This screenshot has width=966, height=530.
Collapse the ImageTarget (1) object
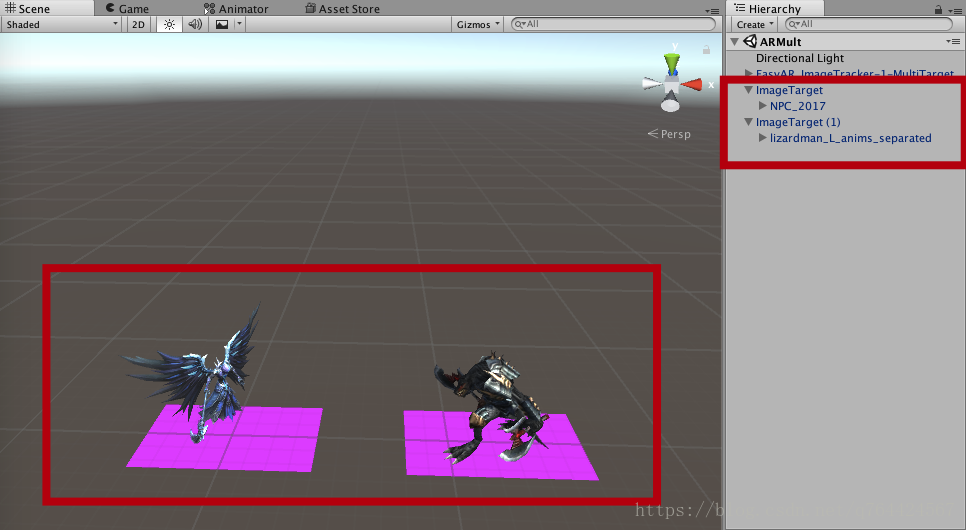[749, 122]
